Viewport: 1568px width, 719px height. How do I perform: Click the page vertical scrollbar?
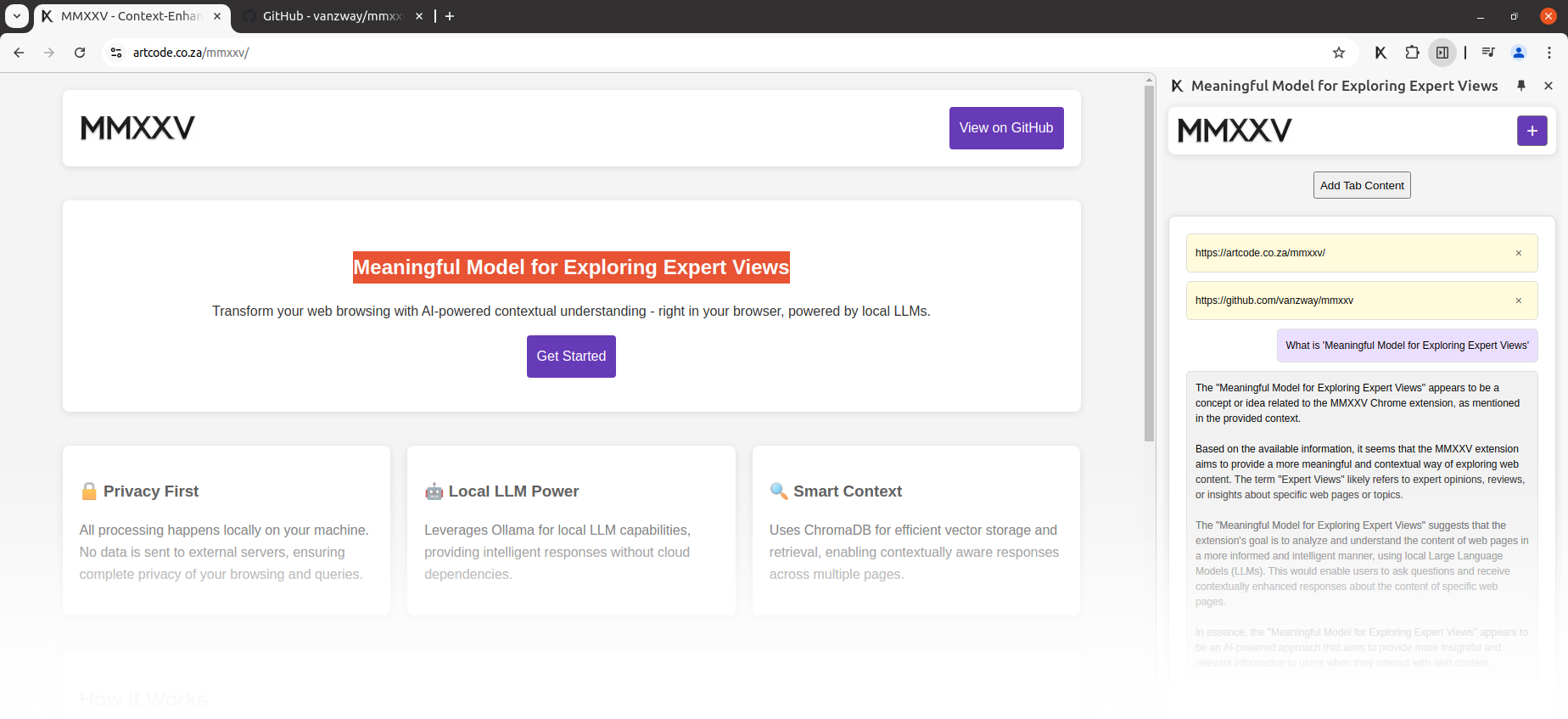point(1150,263)
